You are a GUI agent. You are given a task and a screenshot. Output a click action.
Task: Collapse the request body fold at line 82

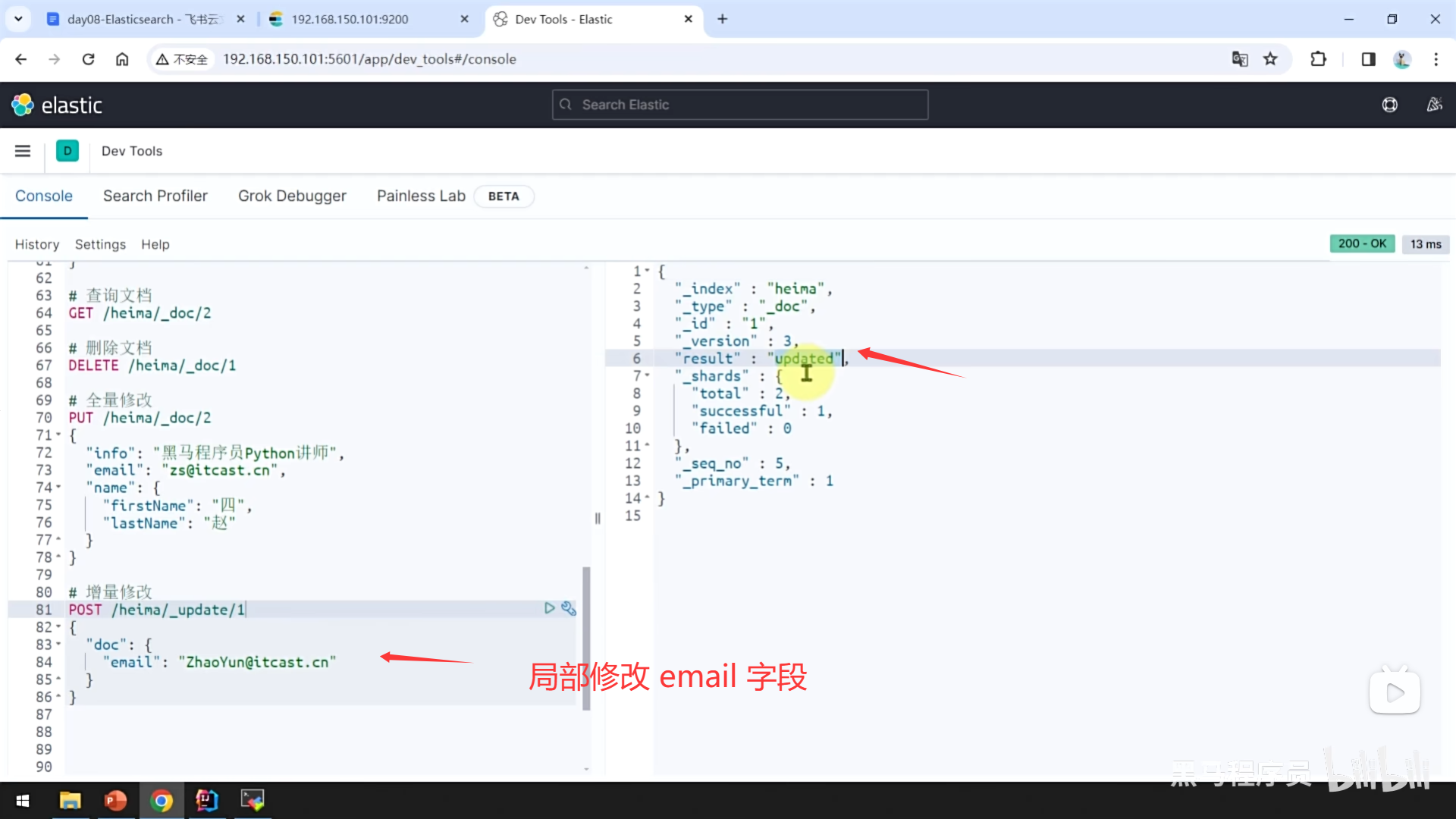coord(59,627)
